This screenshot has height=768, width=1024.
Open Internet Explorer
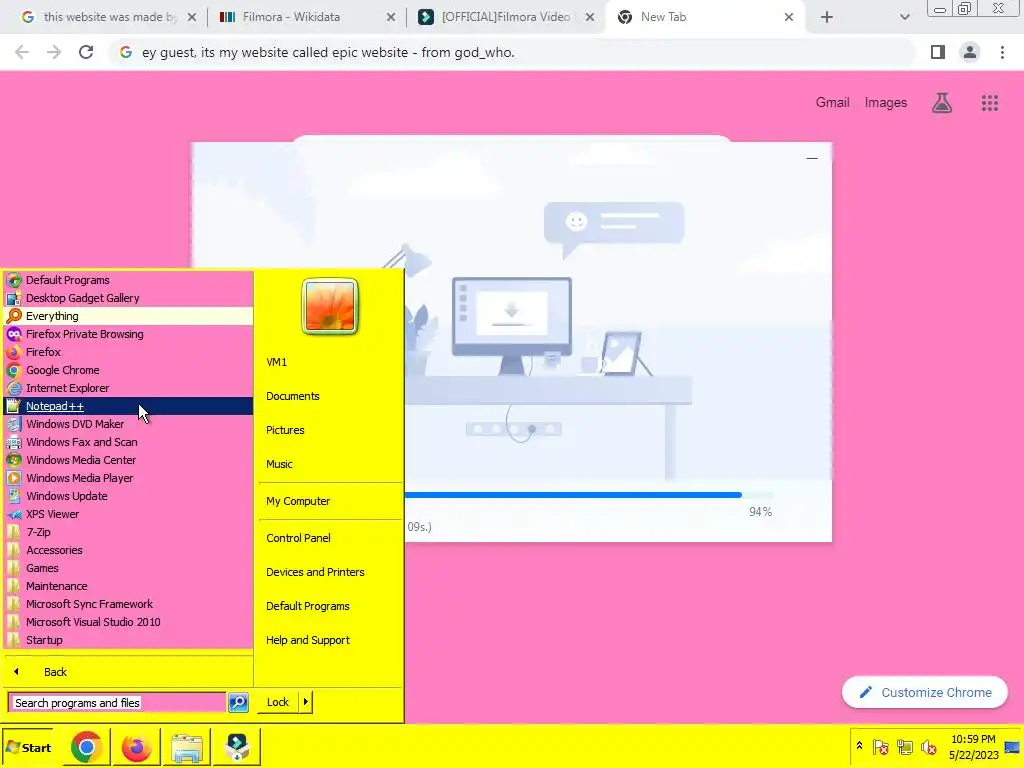tap(128, 388)
